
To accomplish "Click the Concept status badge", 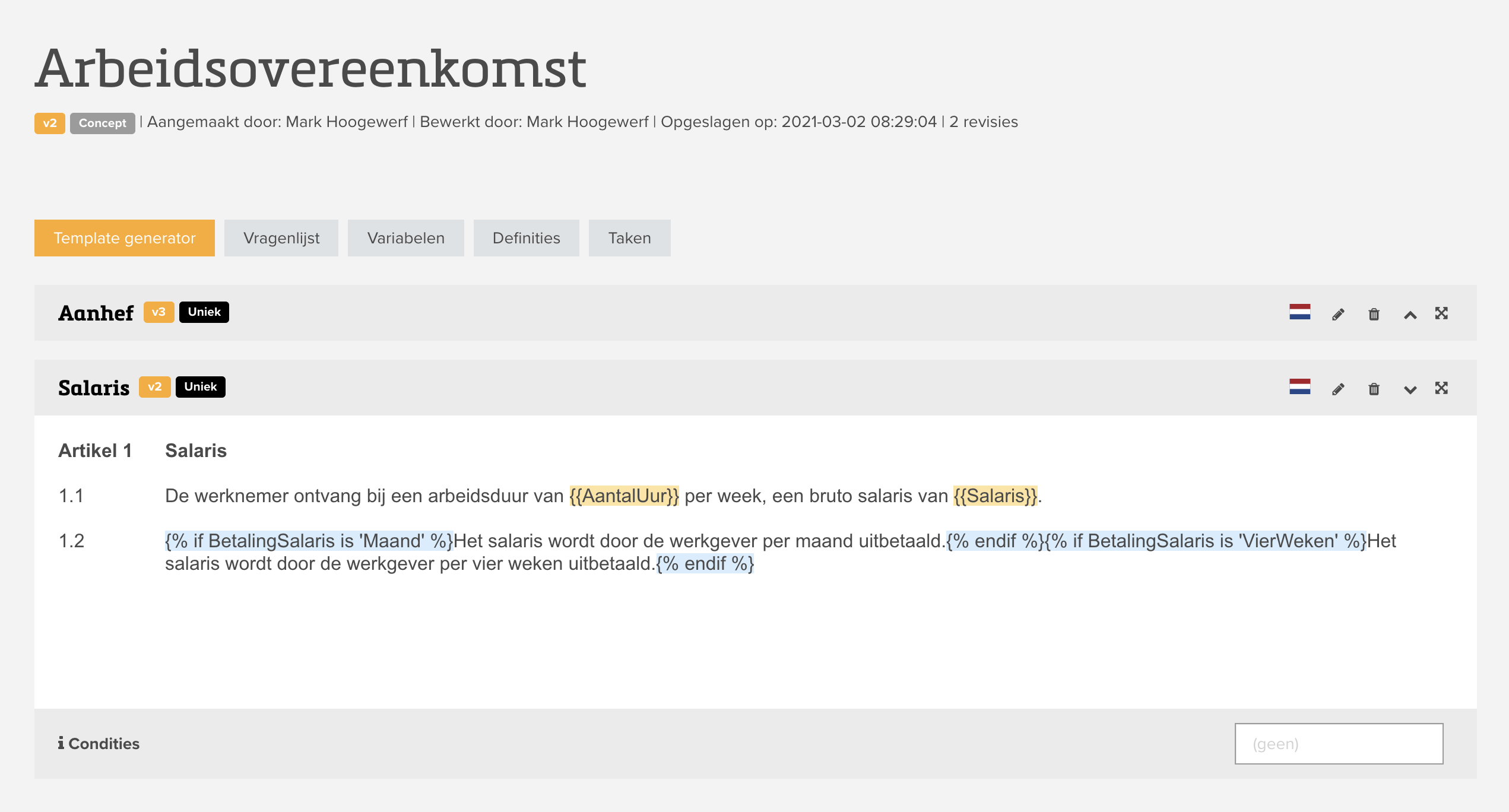I will click(103, 123).
